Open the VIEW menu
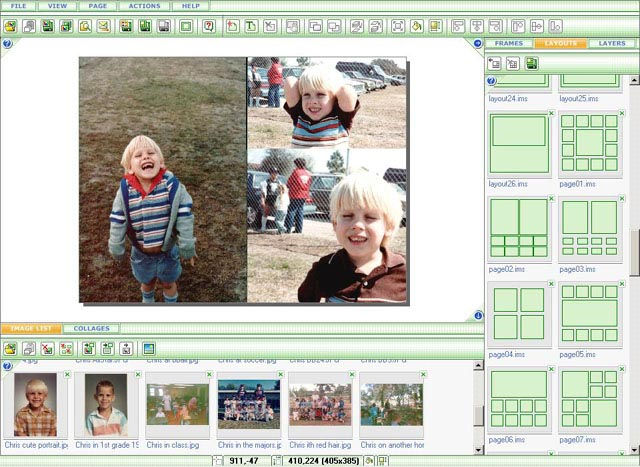 (x=57, y=6)
